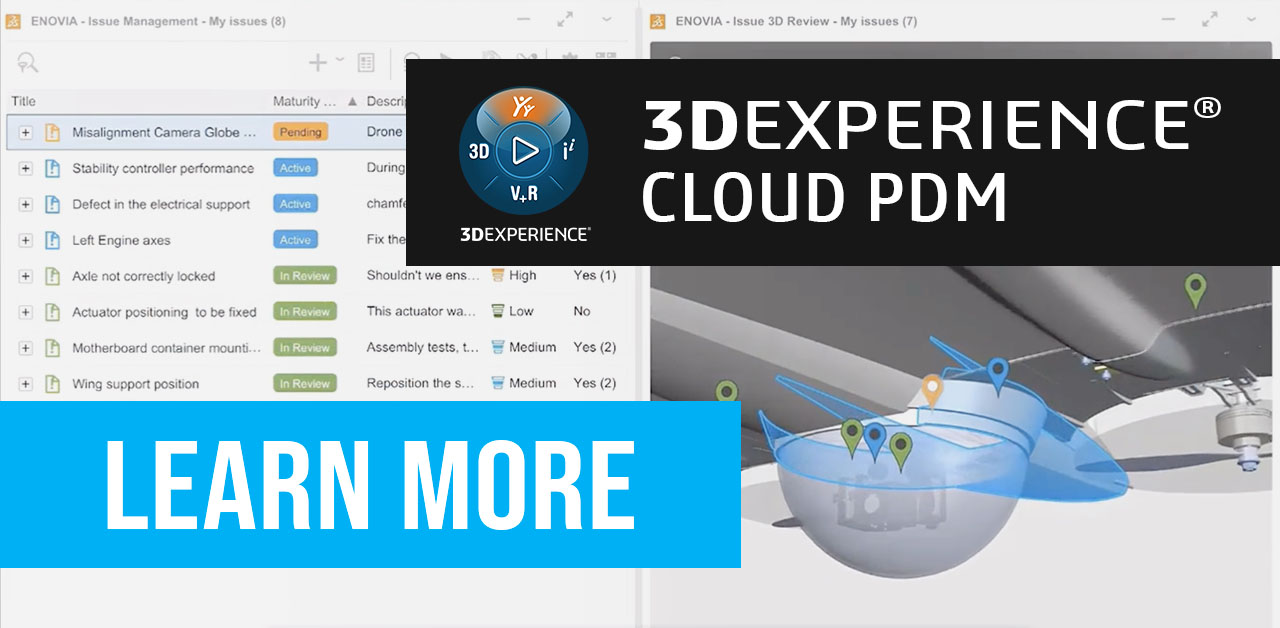Click description 'Reposition the s...'
Viewport: 1280px width, 628px height.
point(420,383)
